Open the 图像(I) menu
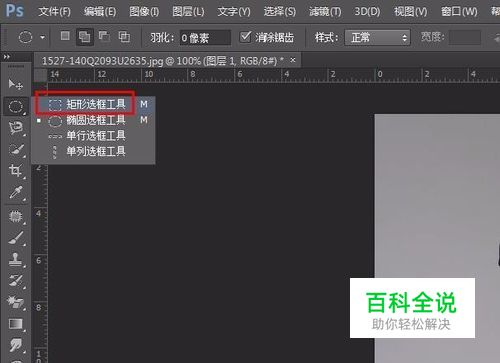Image resolution: width=500 pixels, height=363 pixels. click(x=144, y=12)
